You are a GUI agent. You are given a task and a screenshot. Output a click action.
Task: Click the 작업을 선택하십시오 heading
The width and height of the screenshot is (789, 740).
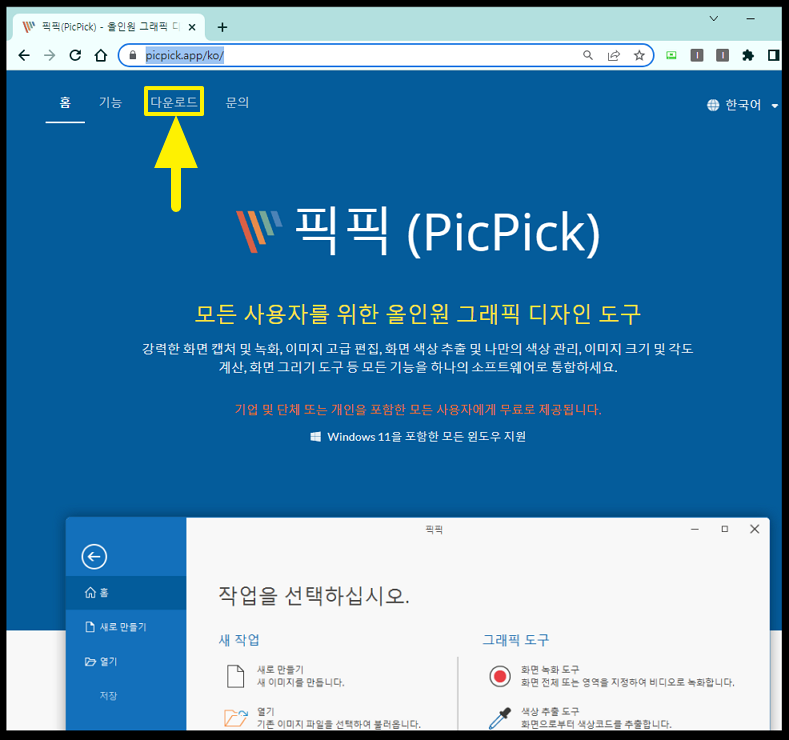coord(313,596)
